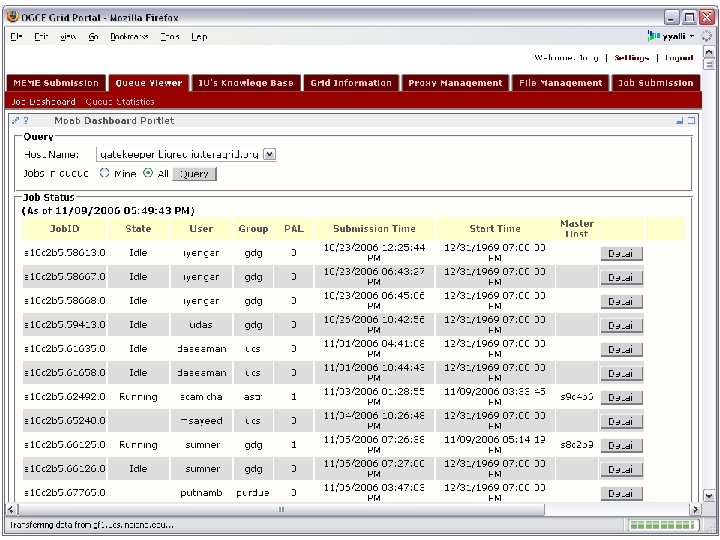The image size is (720, 540).
Task: Open the Proxy Management tab
Action: [455, 83]
